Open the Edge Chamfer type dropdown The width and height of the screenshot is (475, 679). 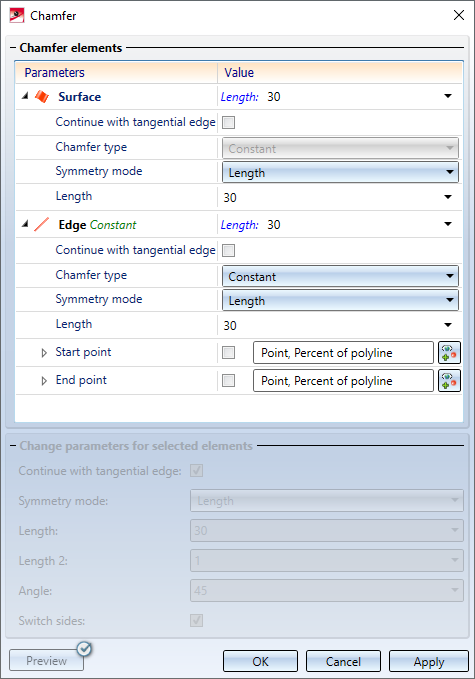[x=340, y=276]
